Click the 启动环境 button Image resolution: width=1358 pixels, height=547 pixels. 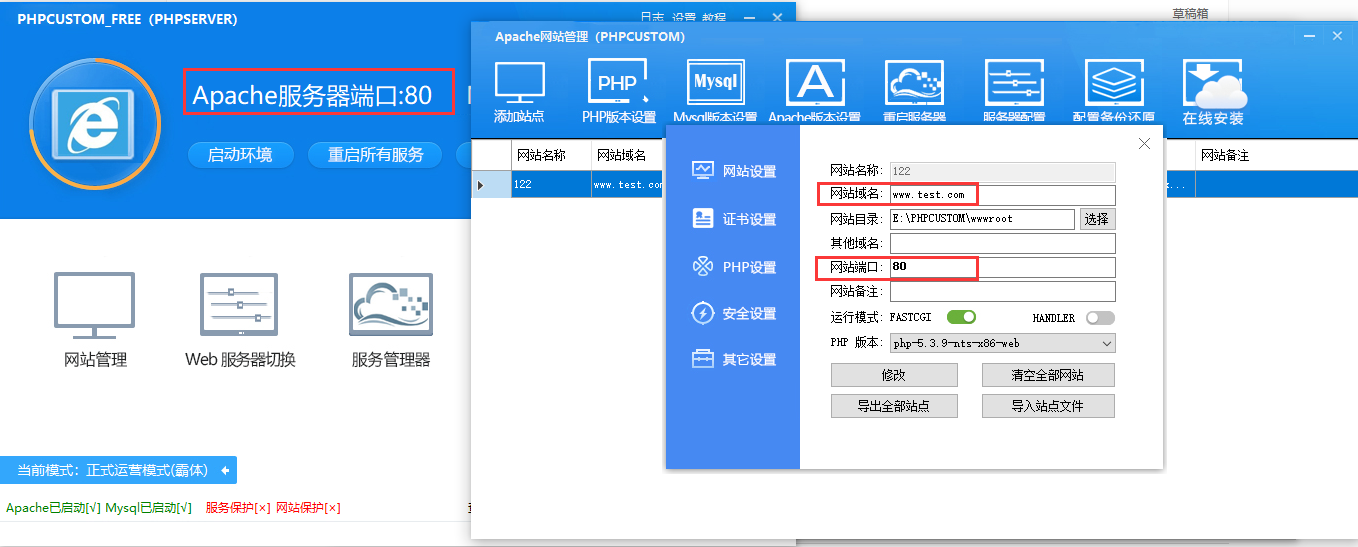pyautogui.click(x=240, y=155)
